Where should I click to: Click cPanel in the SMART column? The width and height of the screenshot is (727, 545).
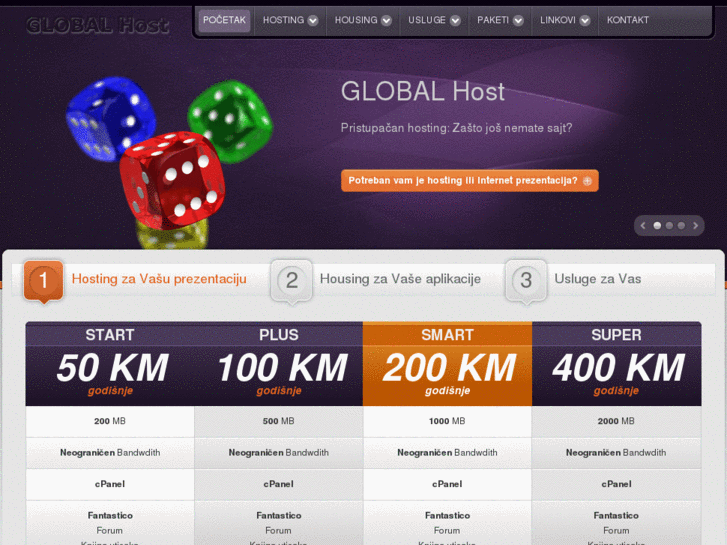(447, 484)
